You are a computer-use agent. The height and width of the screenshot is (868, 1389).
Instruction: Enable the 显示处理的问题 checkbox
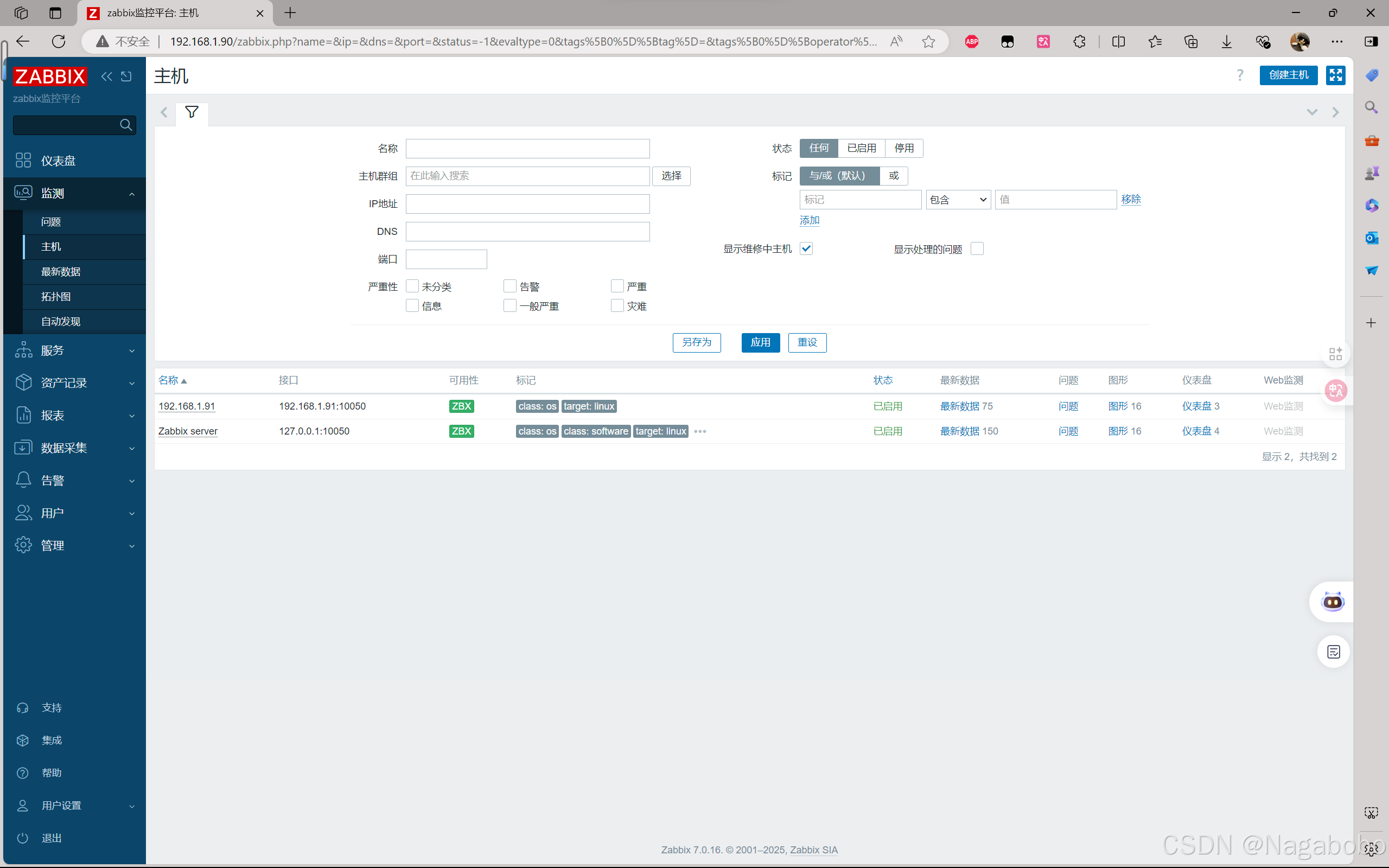click(x=977, y=248)
